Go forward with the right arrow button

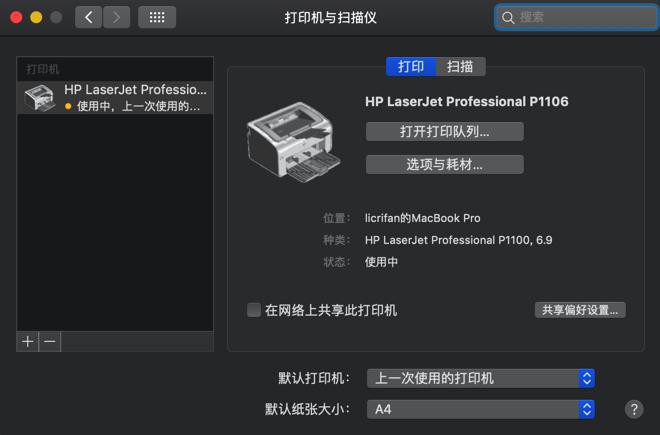point(116,17)
